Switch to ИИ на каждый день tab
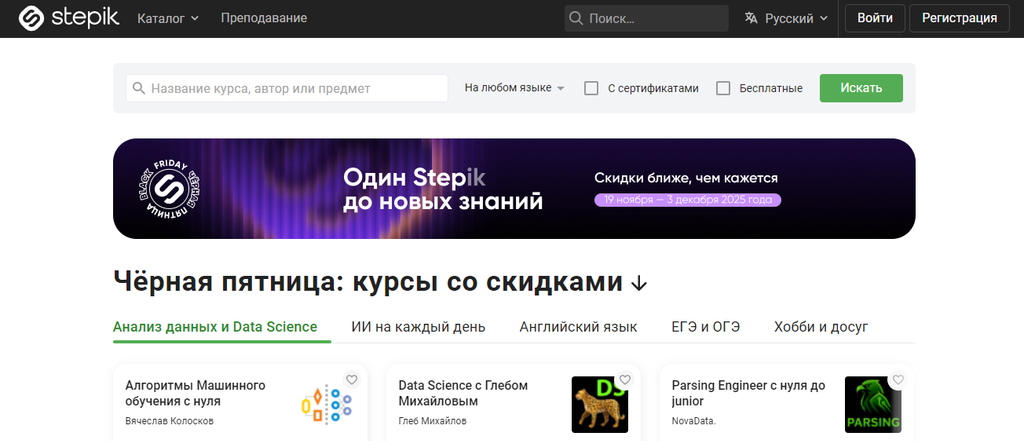This screenshot has height=441, width=1024. pos(418,327)
